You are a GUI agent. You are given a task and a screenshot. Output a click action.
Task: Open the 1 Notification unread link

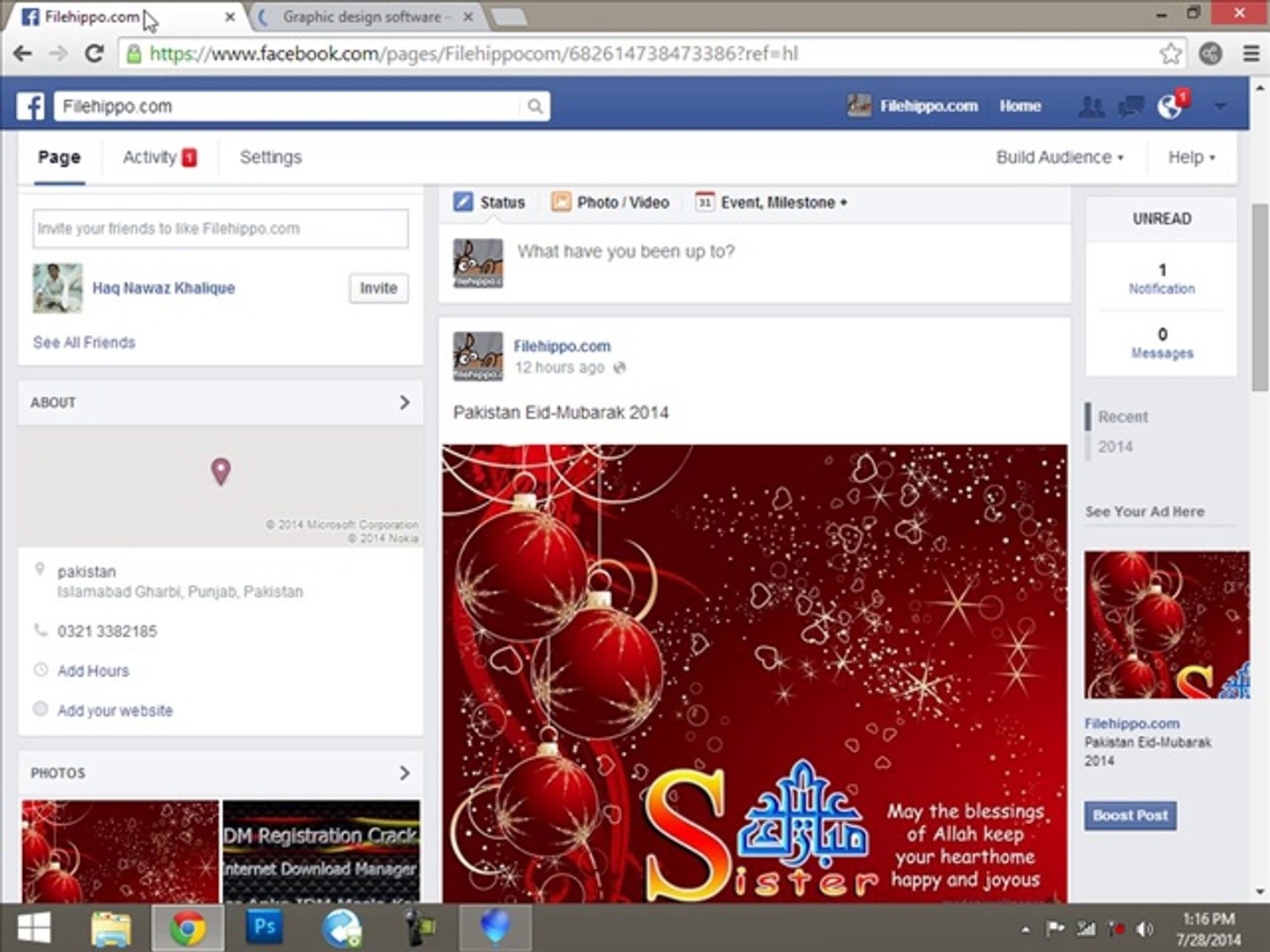tap(1162, 279)
